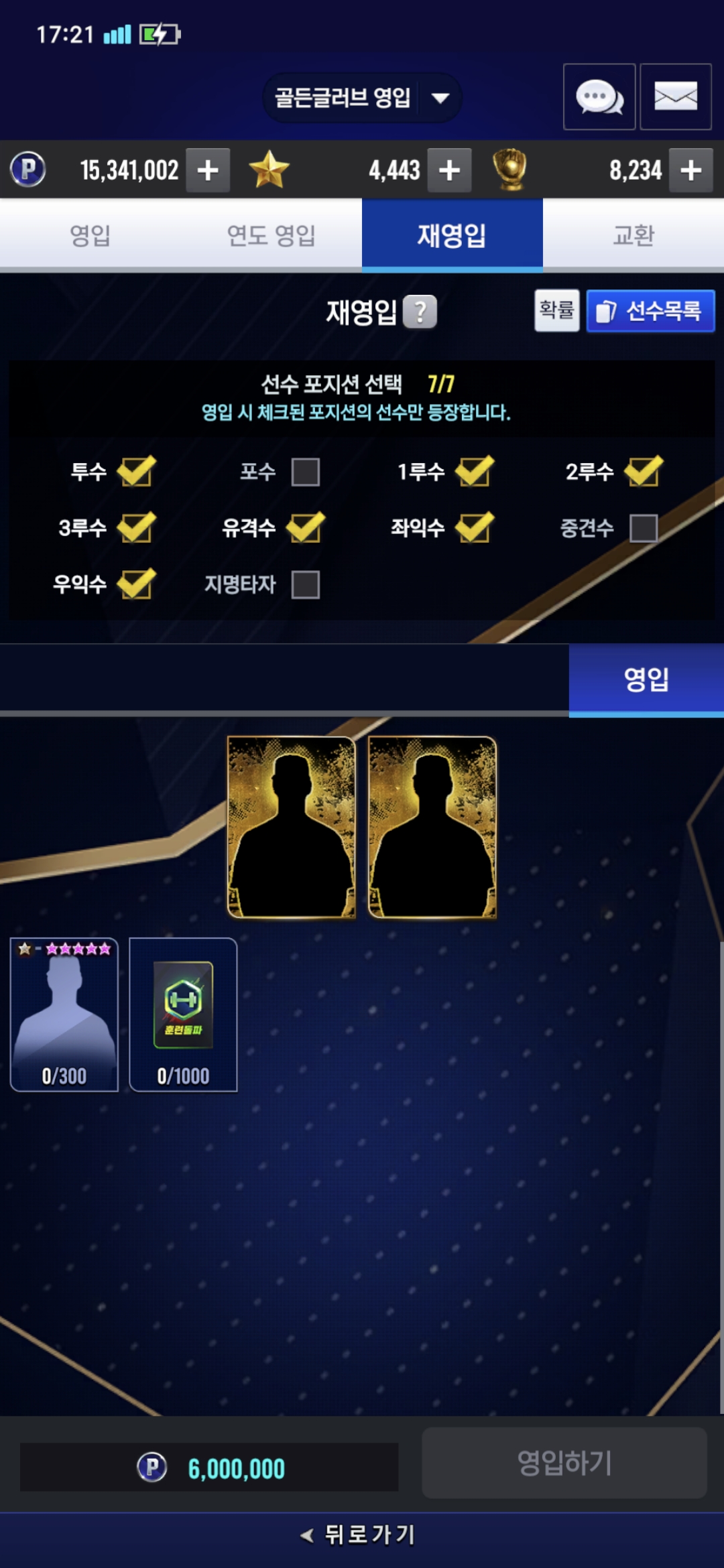Switch to the 연도 영입 tab
This screenshot has width=724, height=1568.
(x=271, y=235)
